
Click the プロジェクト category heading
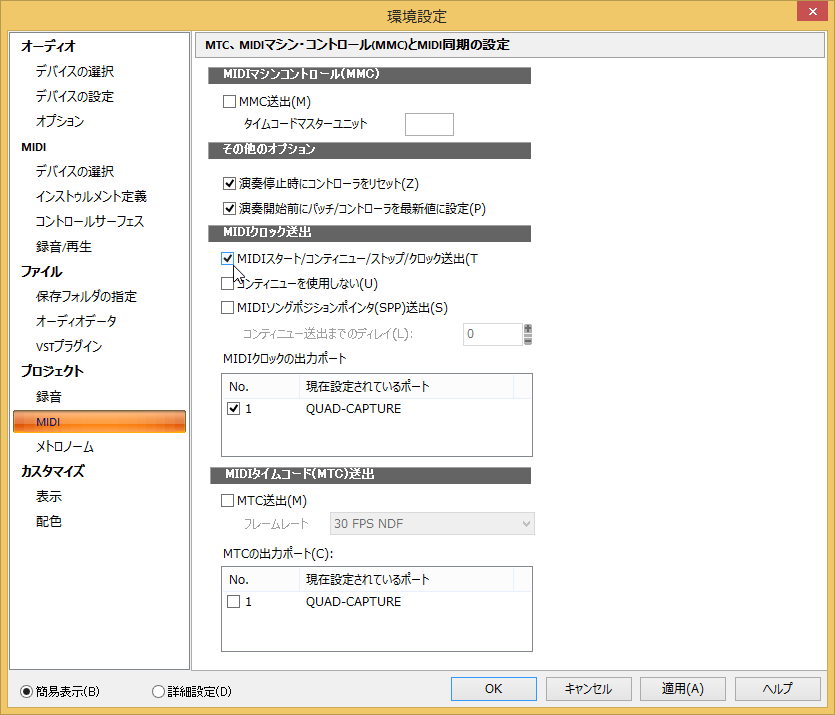point(52,371)
